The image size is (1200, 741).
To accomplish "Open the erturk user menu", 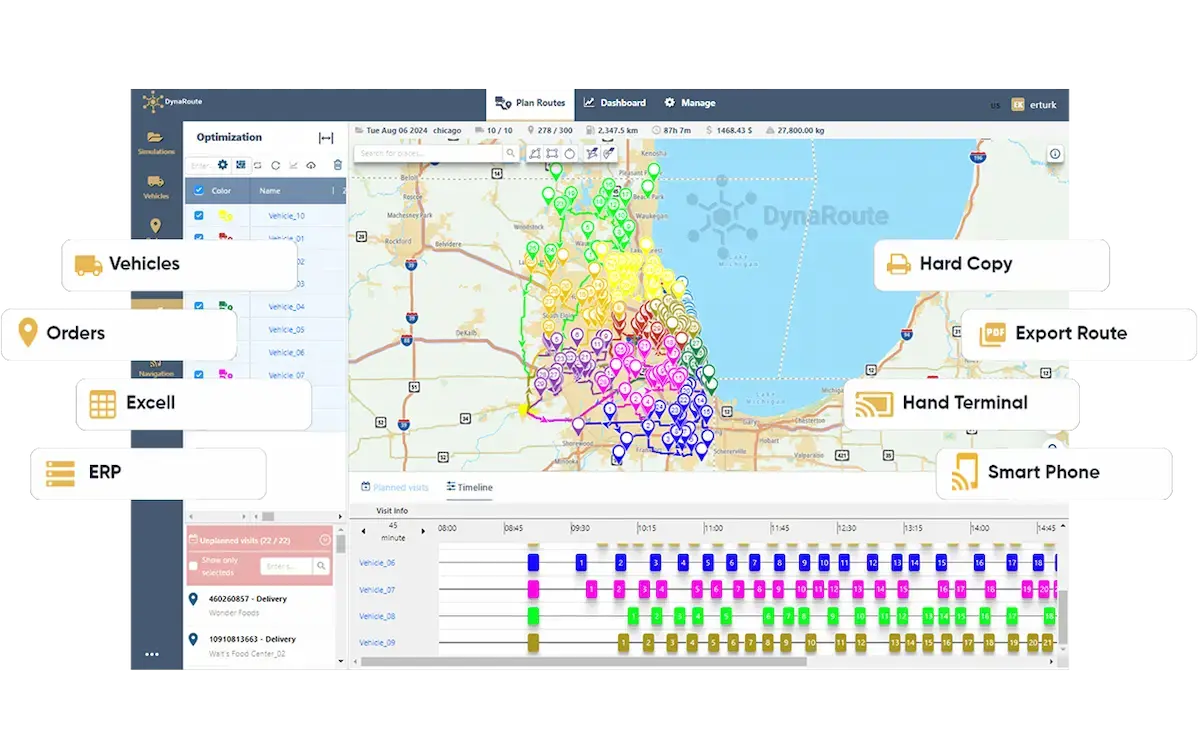I will pos(1042,104).
